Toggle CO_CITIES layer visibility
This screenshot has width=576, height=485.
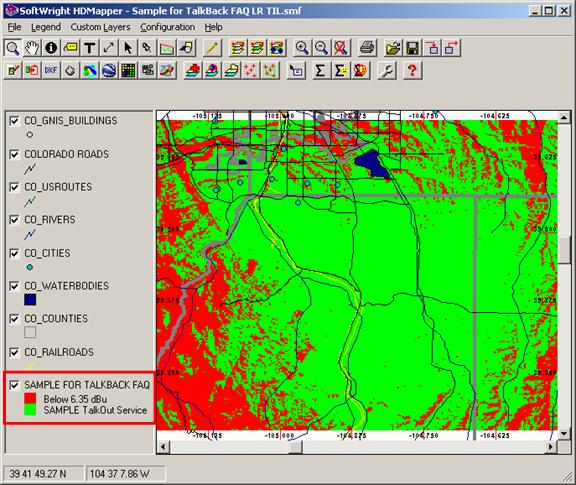point(14,253)
